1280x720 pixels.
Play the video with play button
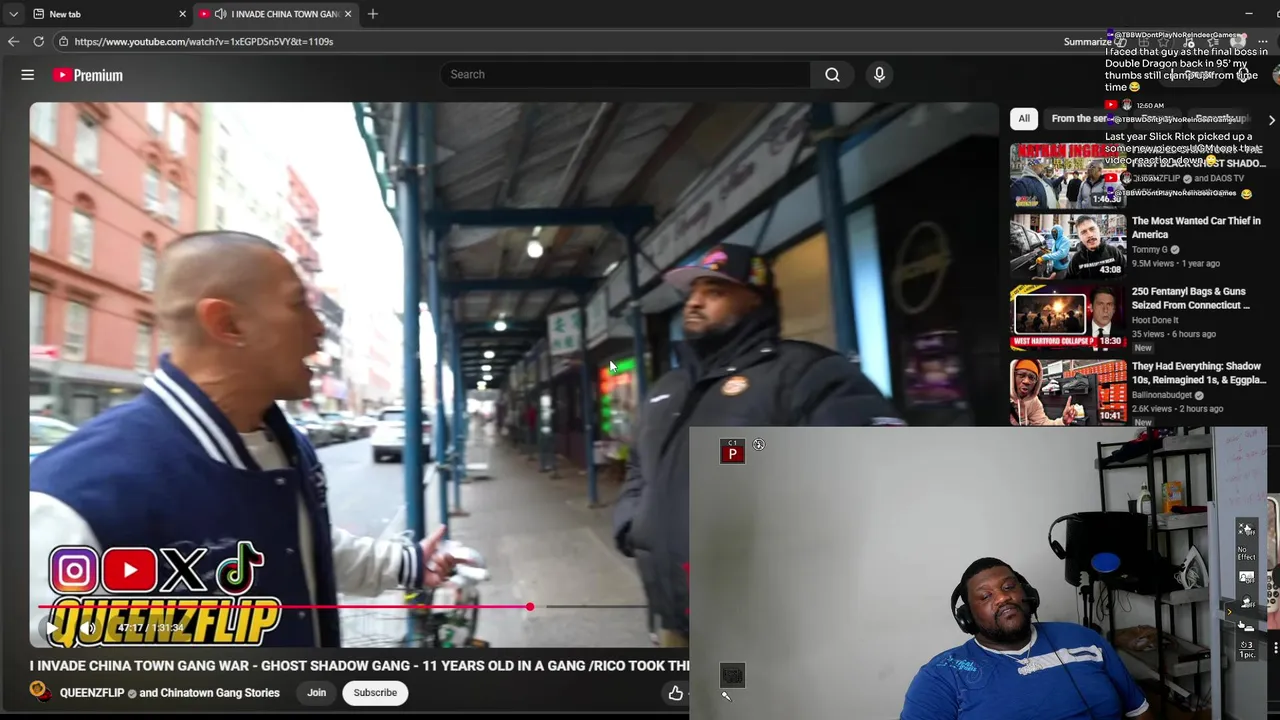pyautogui.click(x=53, y=628)
